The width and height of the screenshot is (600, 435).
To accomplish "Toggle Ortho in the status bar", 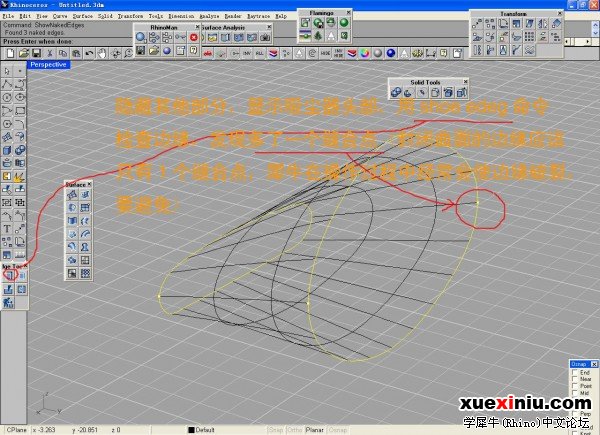I will click(294, 430).
